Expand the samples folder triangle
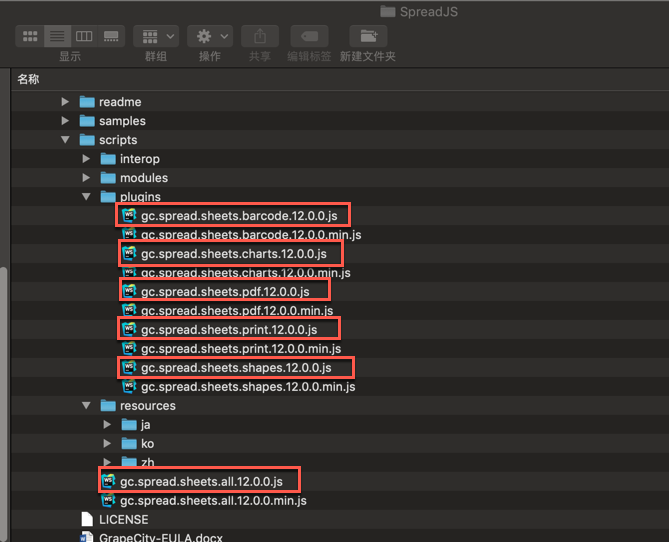The width and height of the screenshot is (669, 542). tap(66, 121)
